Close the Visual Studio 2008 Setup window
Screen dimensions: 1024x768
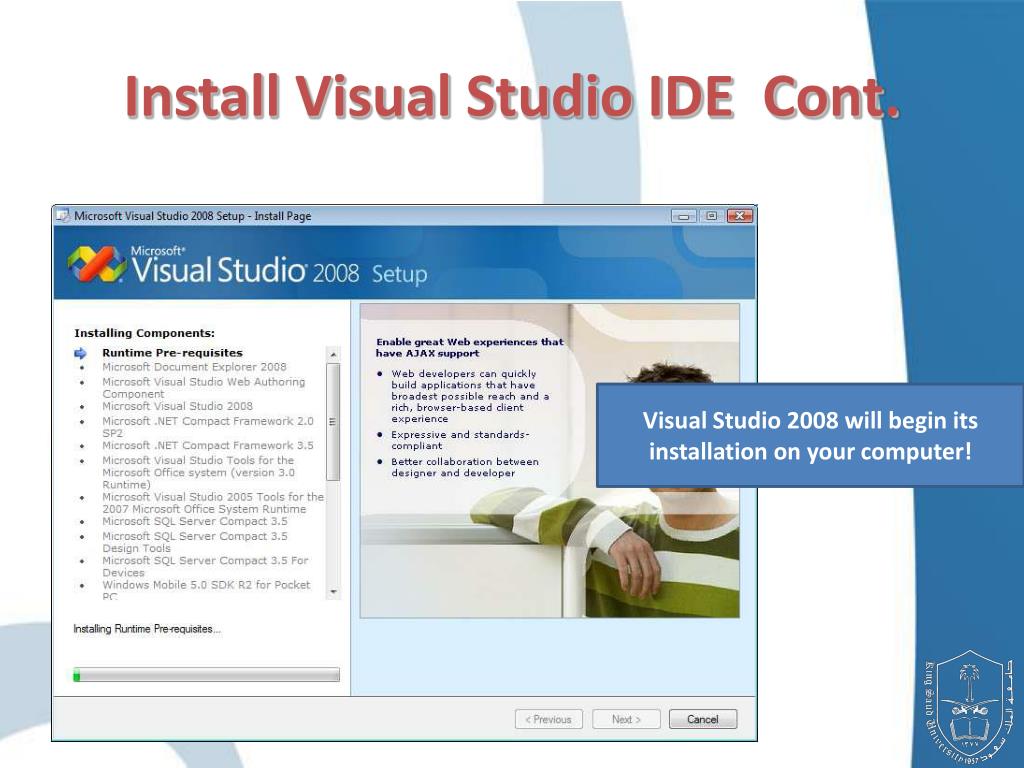point(739,216)
